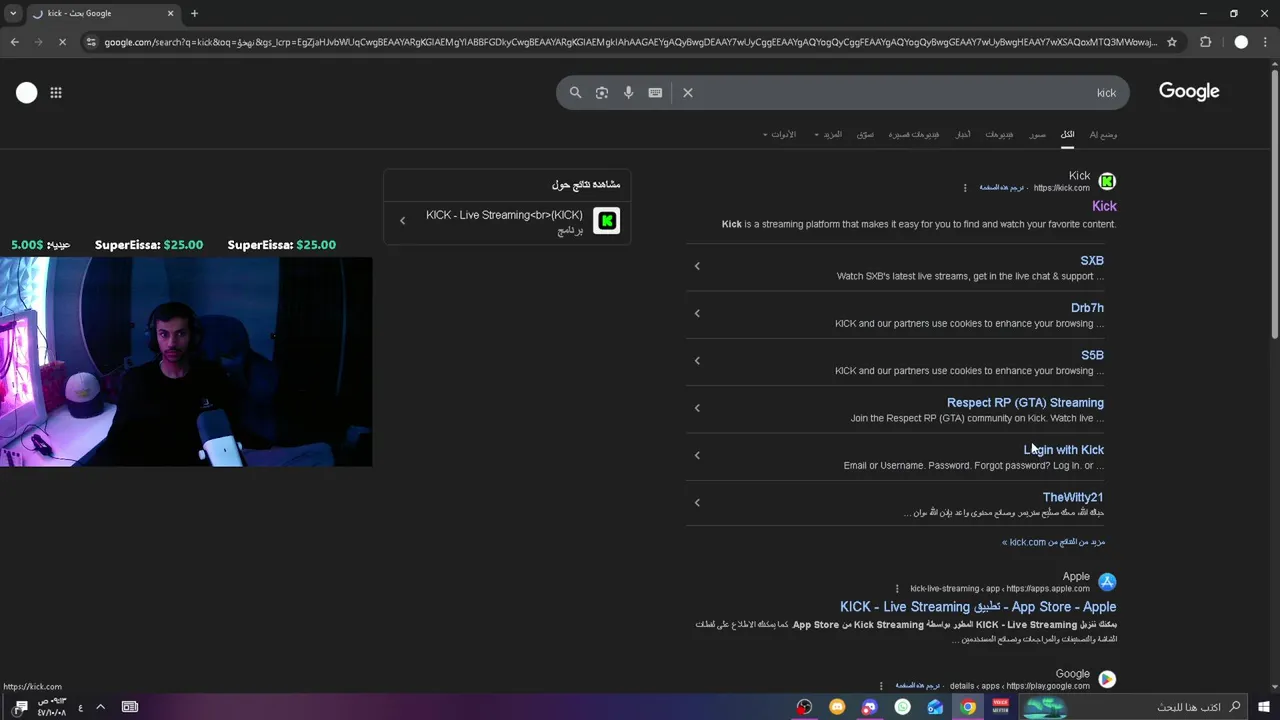Expand the SXB sitelink chevron
1280x720 pixels.
(x=697, y=266)
